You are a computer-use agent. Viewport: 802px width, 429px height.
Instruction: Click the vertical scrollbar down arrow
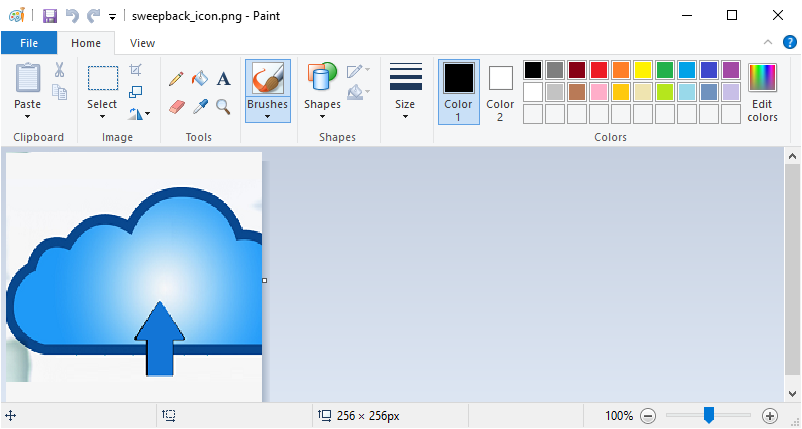click(x=792, y=394)
